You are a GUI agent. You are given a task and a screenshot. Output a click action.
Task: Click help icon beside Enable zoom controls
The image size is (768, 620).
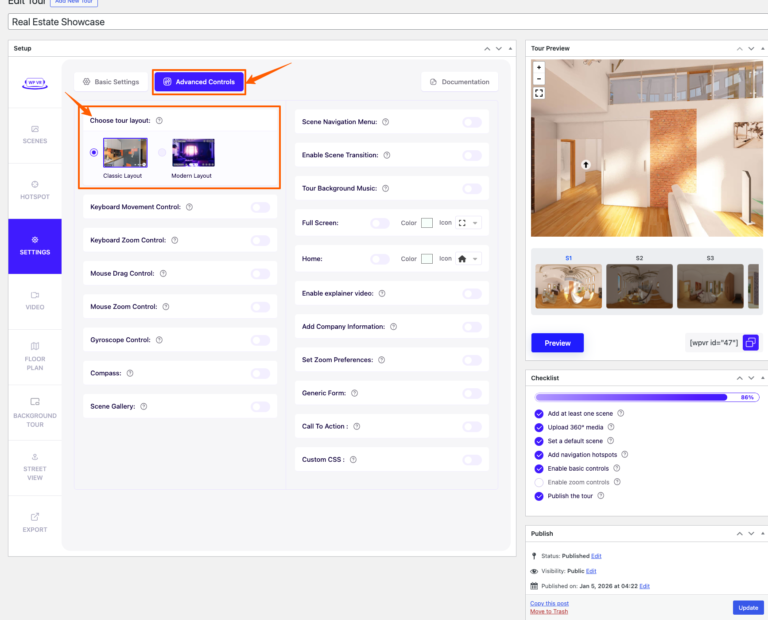[617, 482]
